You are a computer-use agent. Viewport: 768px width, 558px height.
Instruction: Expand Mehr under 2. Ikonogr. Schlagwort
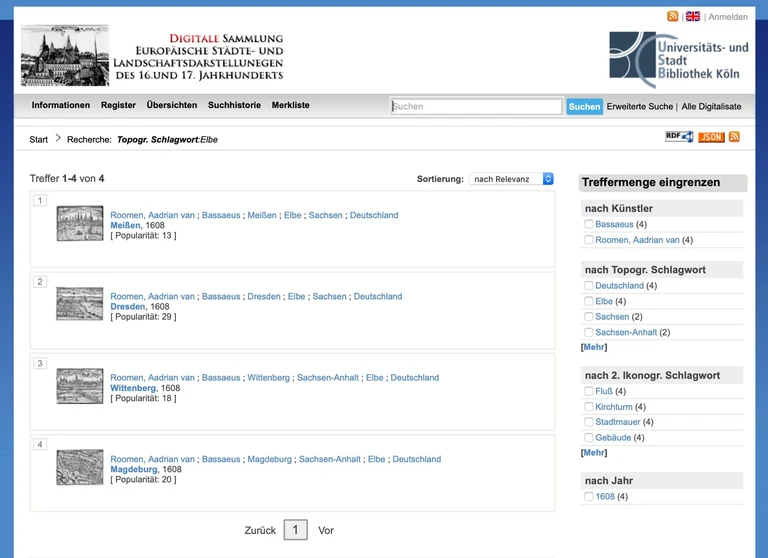point(594,452)
